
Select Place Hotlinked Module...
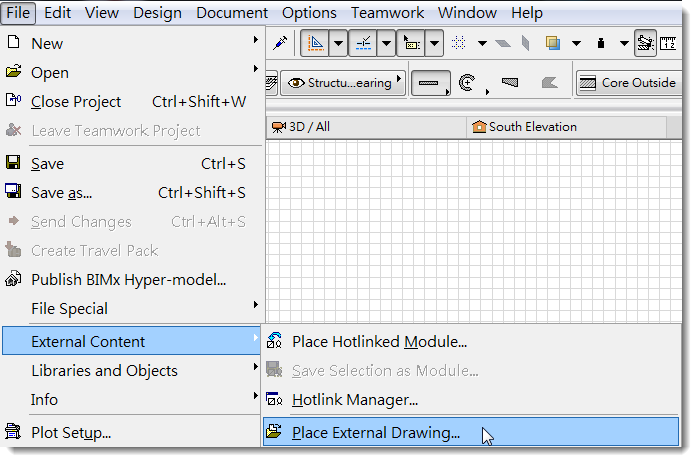click(x=471, y=341)
